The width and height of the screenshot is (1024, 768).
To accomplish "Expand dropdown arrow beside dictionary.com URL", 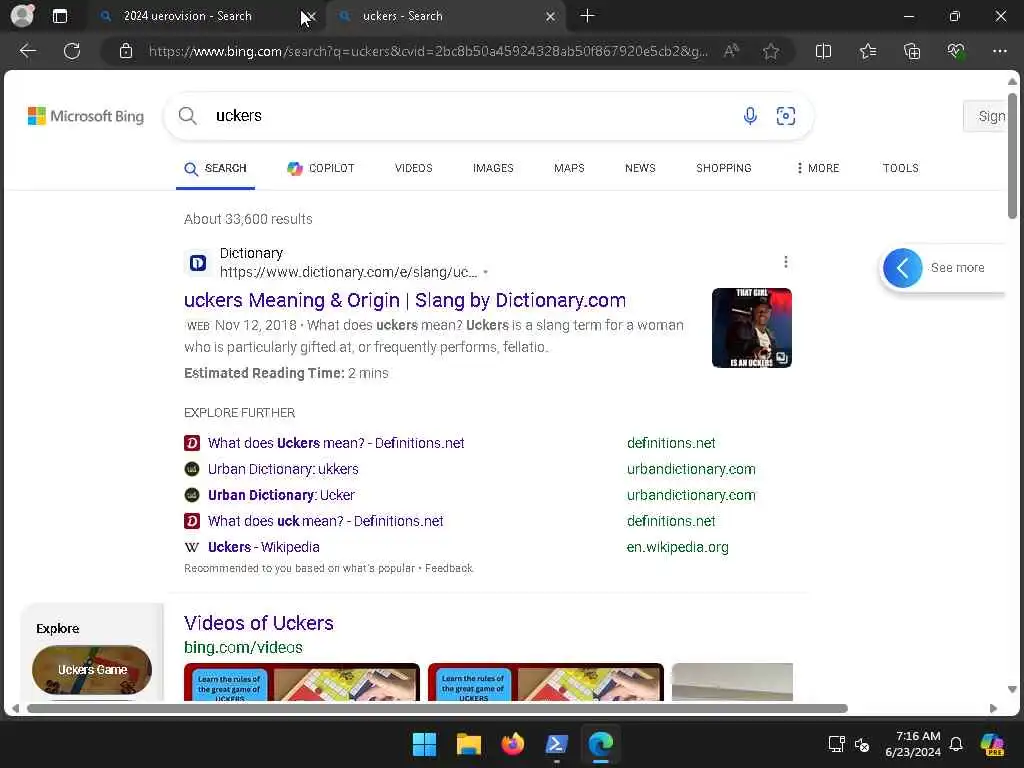I will pyautogui.click(x=486, y=272).
